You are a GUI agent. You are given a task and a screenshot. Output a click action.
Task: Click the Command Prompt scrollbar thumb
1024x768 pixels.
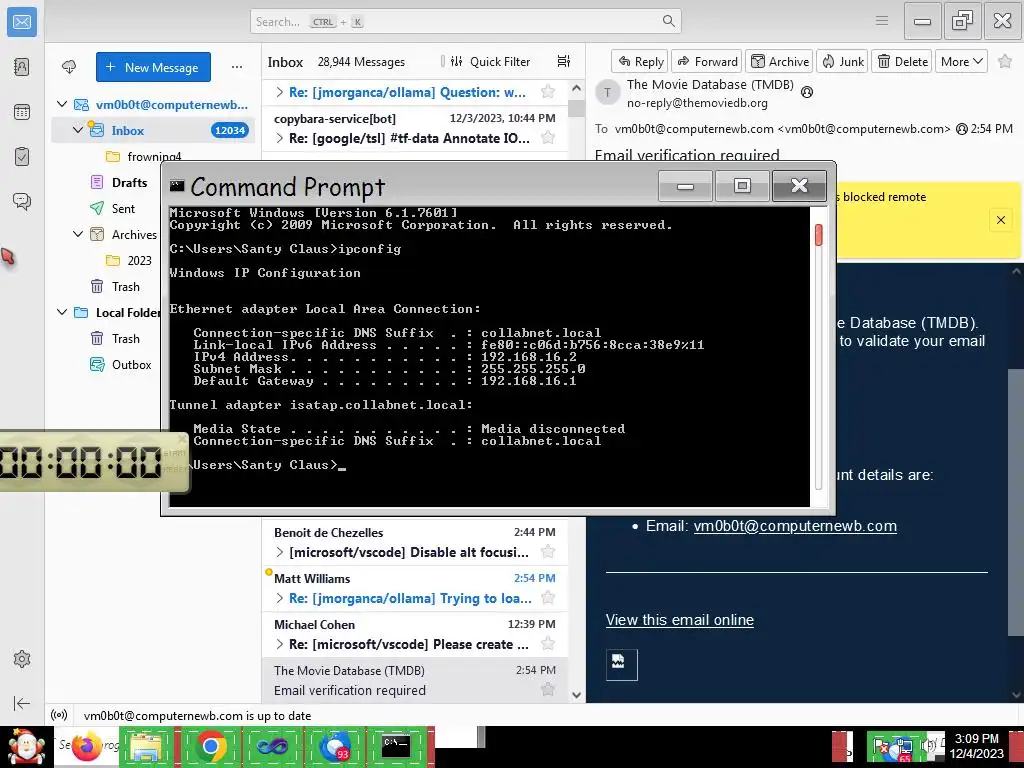[x=819, y=235]
